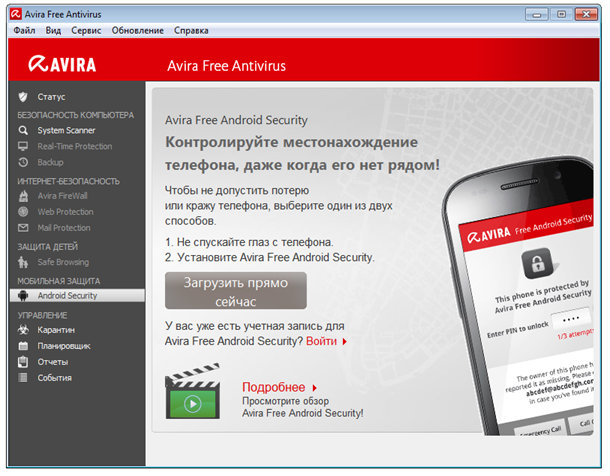Play the video clapperboard overview
610x476 pixels.
coord(193,392)
